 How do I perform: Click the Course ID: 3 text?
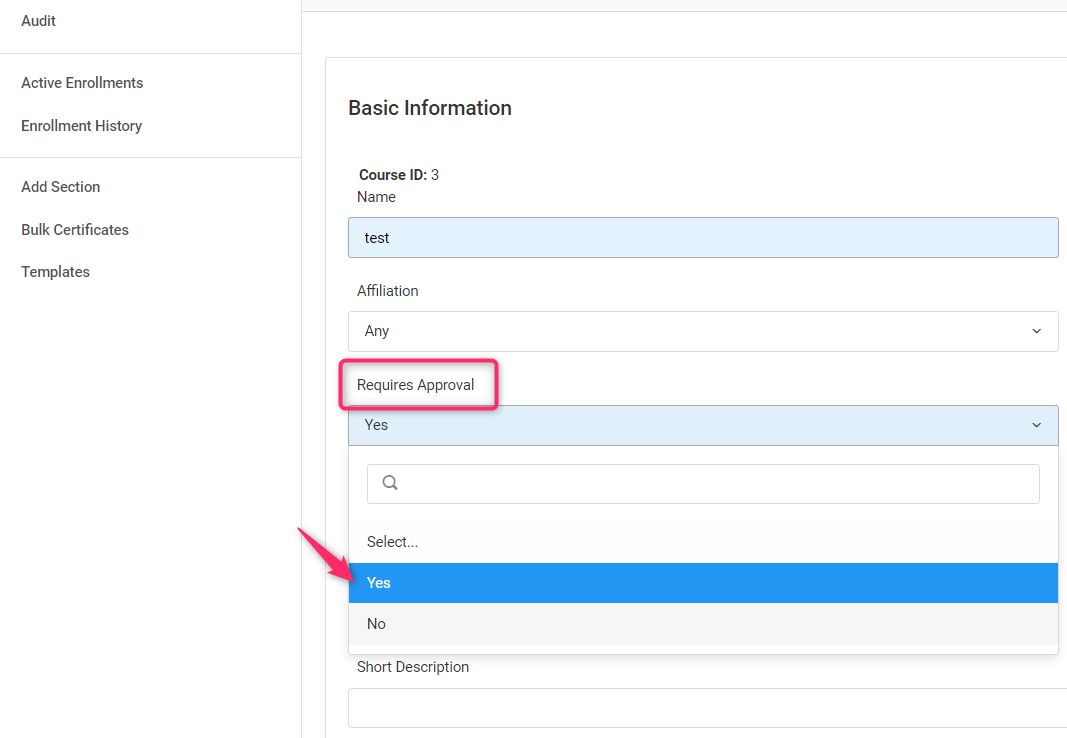[x=399, y=175]
